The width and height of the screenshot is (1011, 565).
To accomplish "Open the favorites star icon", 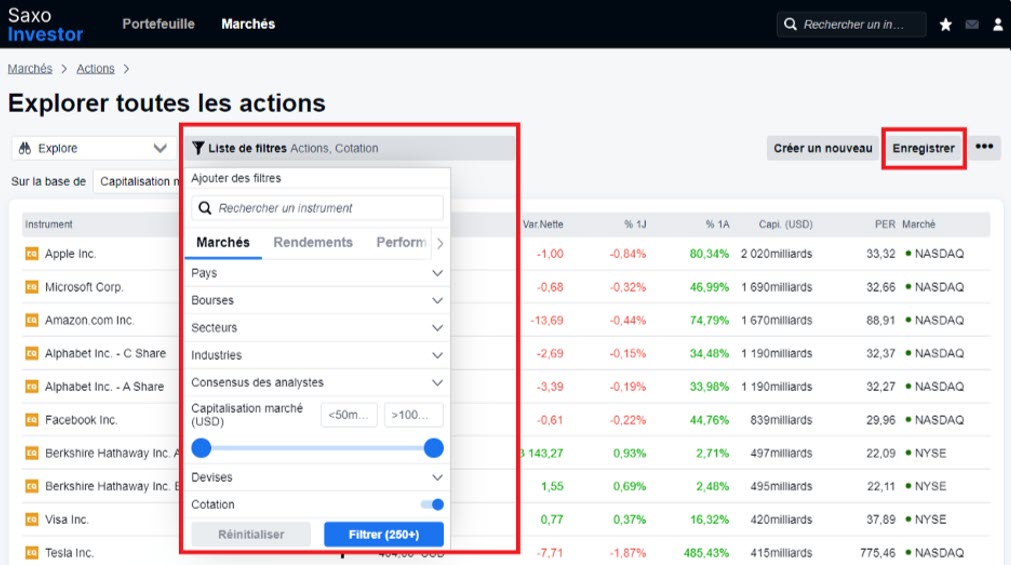I will click(945, 25).
